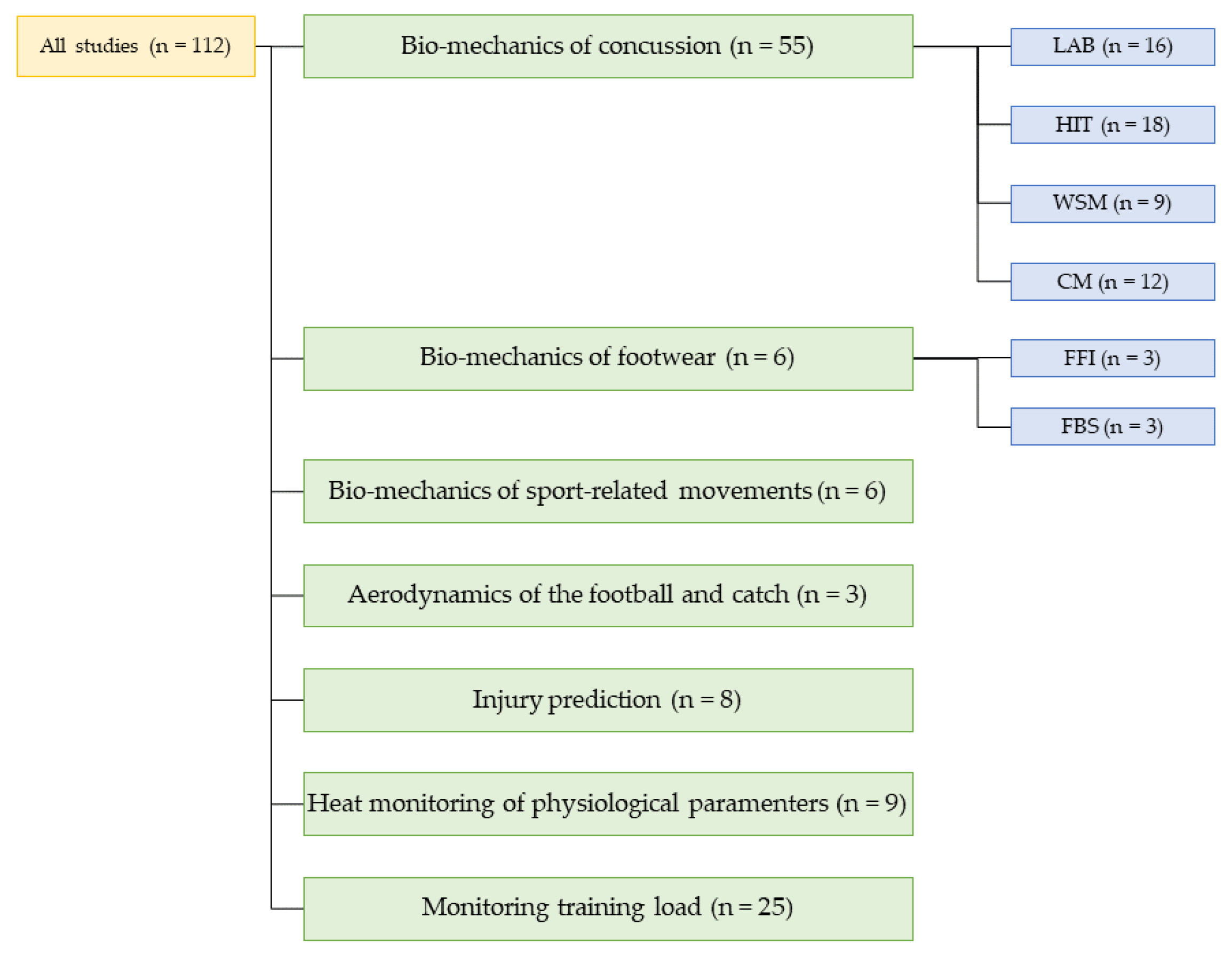This screenshot has width=1232, height=956.
Task: Click the Aerodynamics of the football box
Action: coord(608,595)
